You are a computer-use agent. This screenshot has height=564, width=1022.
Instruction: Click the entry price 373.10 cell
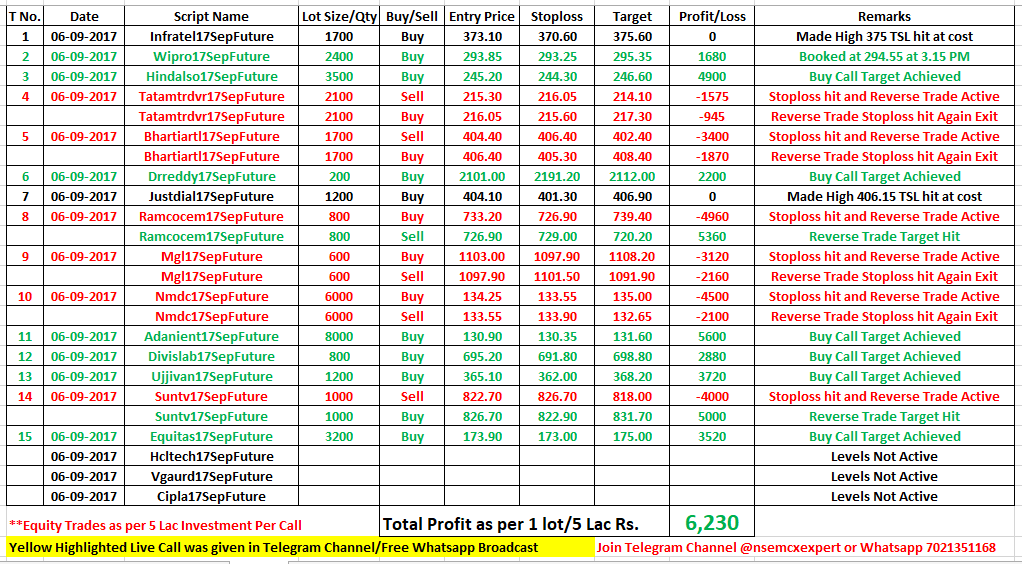[482, 37]
